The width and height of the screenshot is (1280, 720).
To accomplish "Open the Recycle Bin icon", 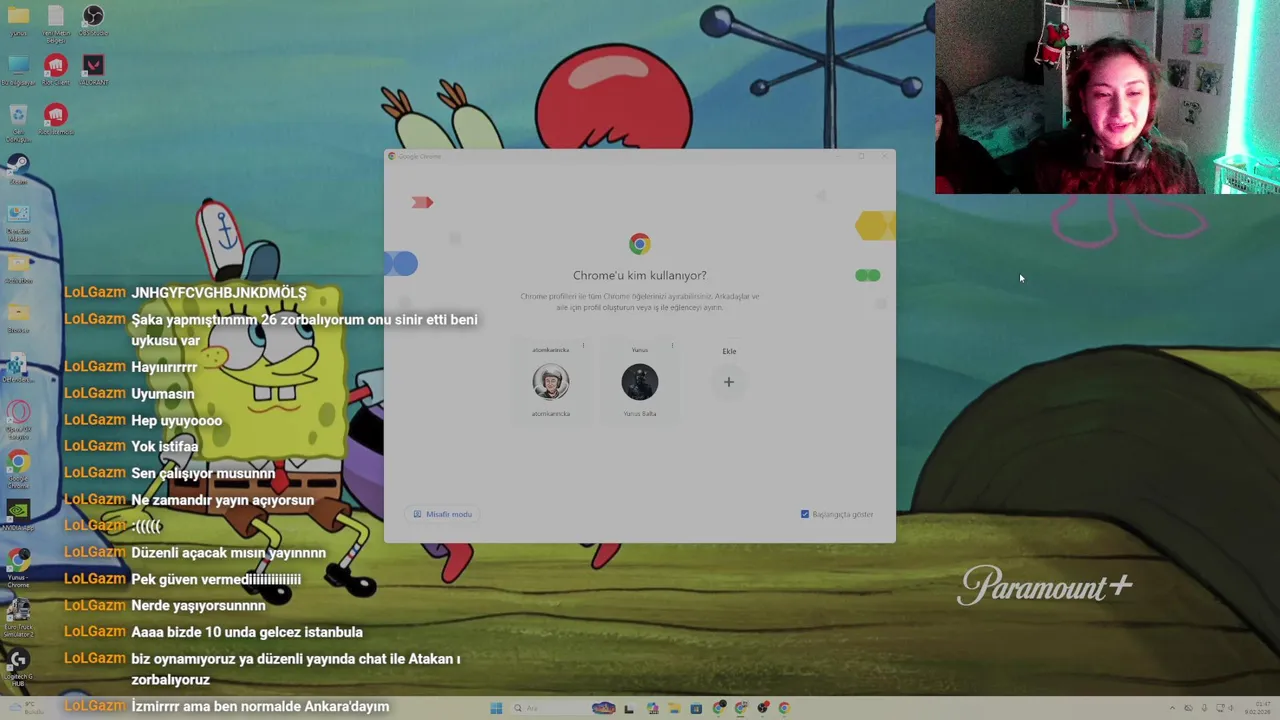I will [18, 122].
